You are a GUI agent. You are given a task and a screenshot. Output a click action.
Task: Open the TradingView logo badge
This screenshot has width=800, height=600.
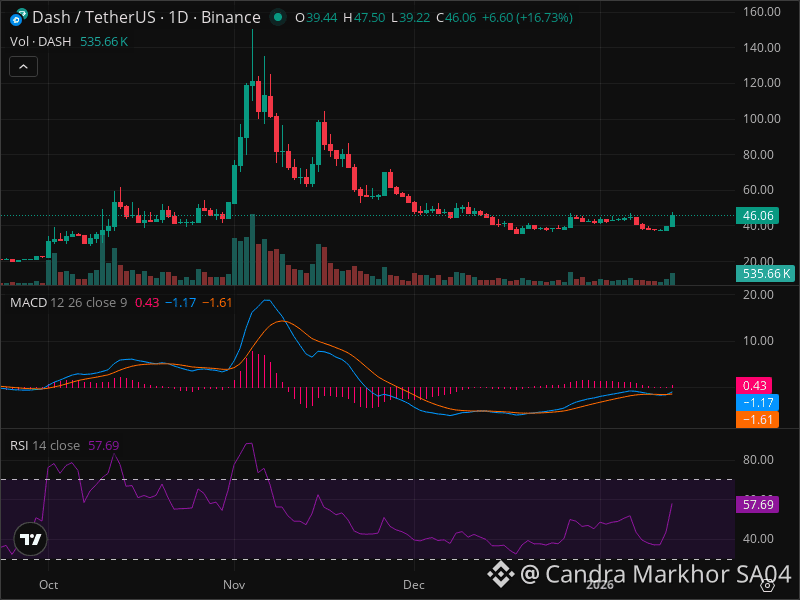tap(31, 539)
